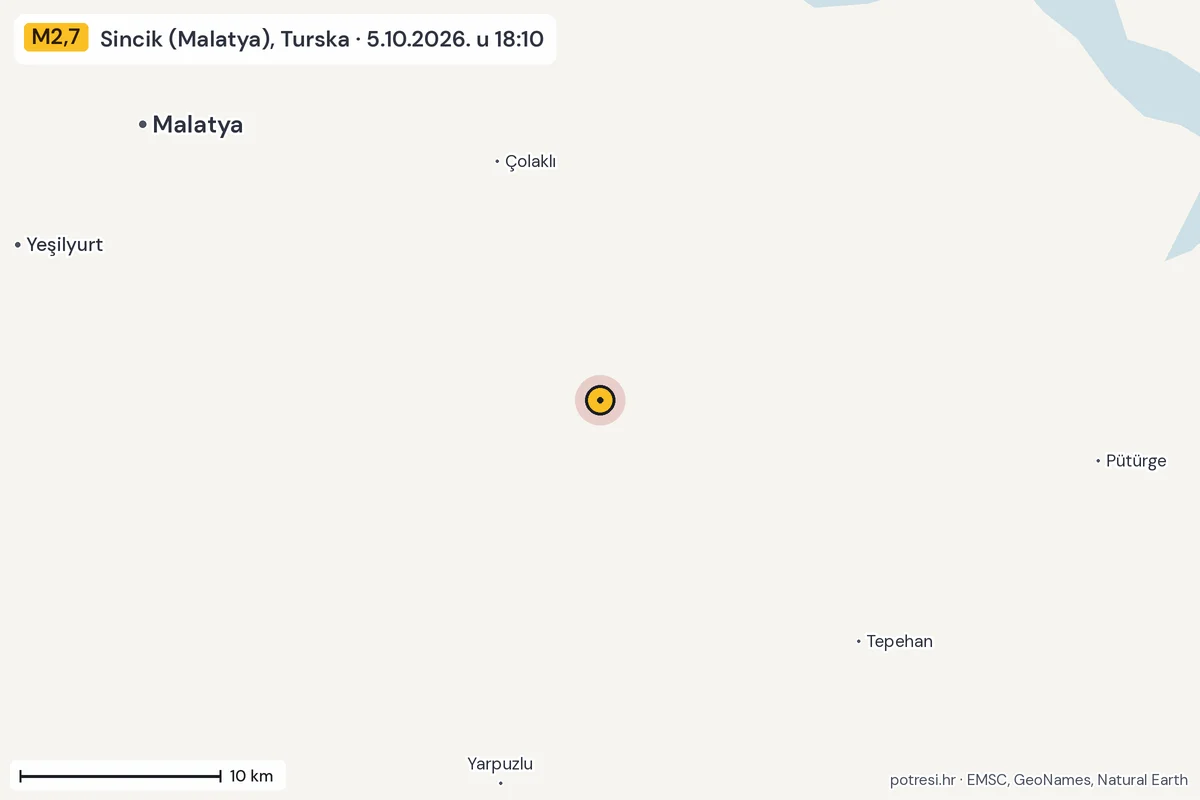
Task: Click the M2,7 magnitude badge
Action: coord(56,38)
